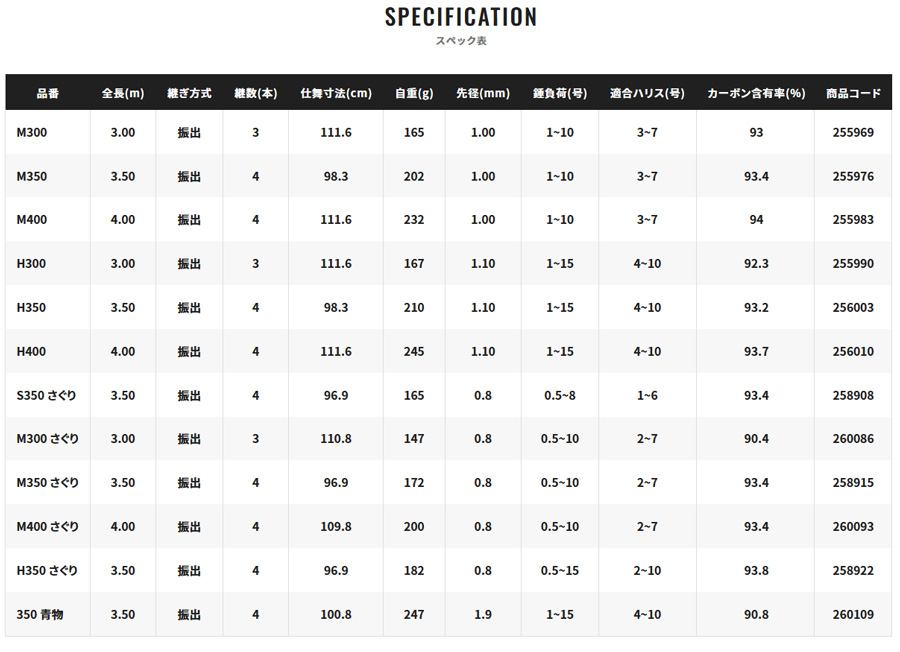
Task: Click the 先径(mm) column header
Action: coord(483,93)
